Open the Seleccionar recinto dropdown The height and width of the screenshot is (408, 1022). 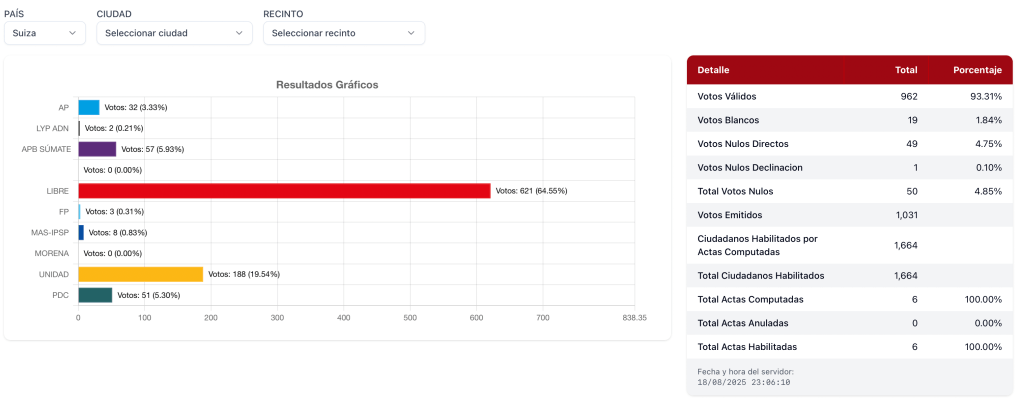[x=343, y=33]
